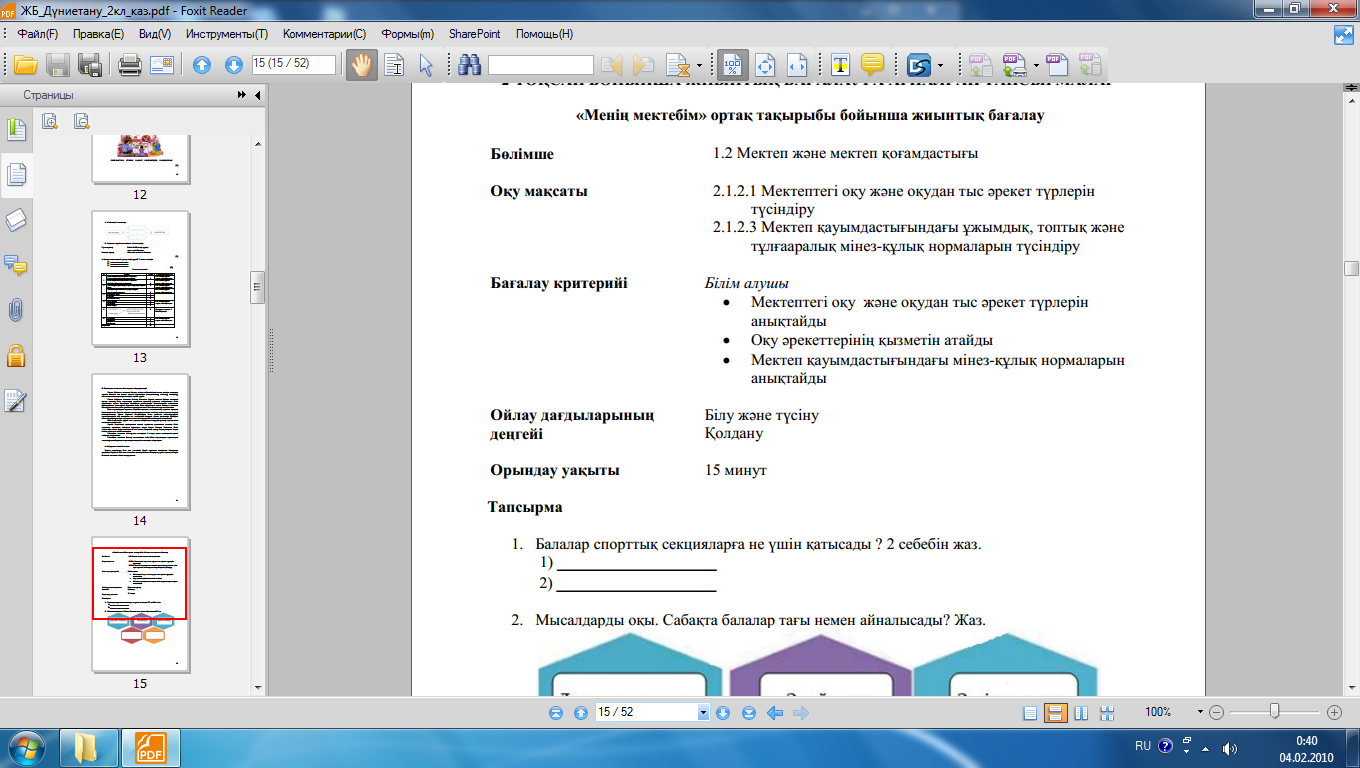The image size is (1360, 768).
Task: Collapse the Pages navigation panel
Action: point(257,95)
